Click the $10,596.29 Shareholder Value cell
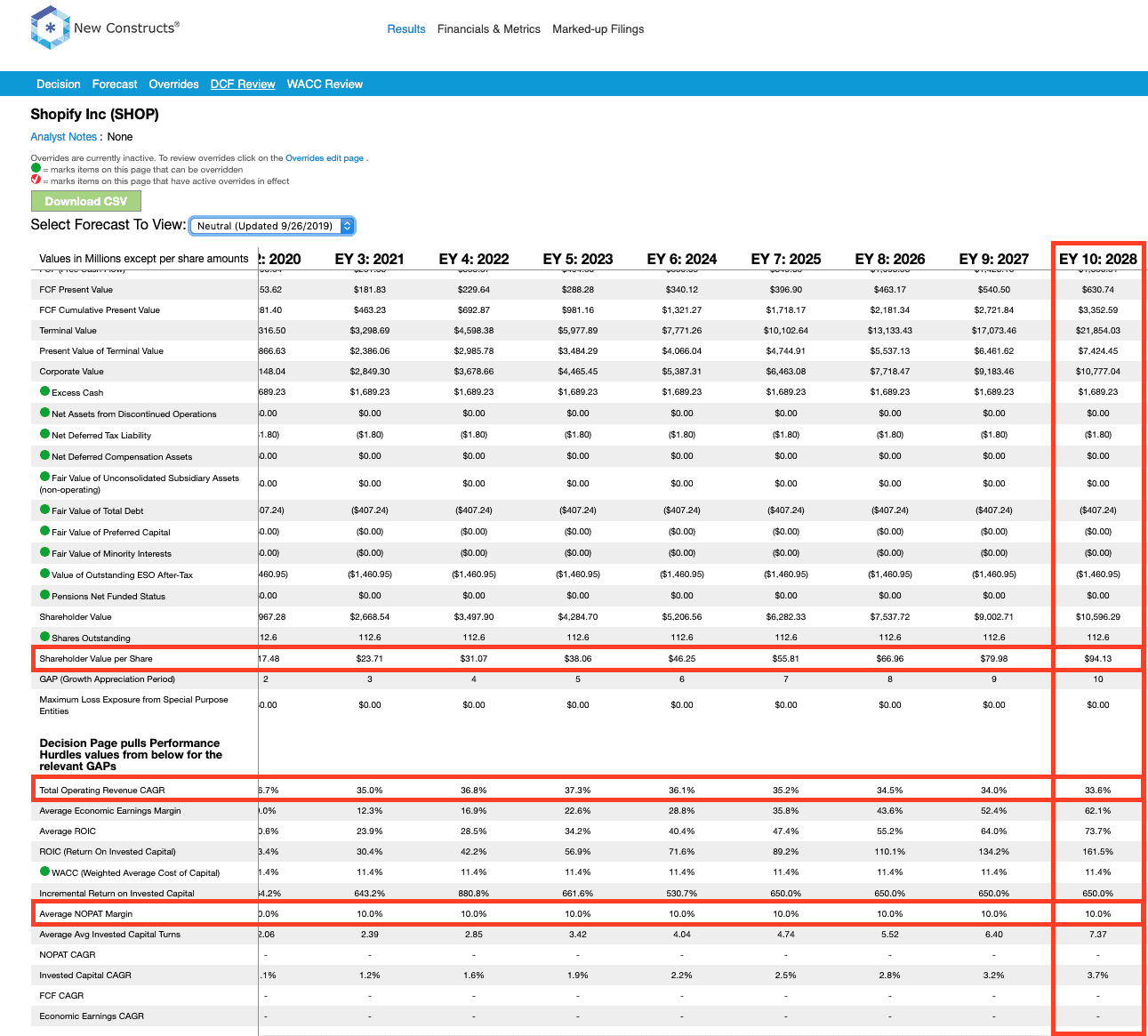The width and height of the screenshot is (1148, 1036). pos(1098,617)
